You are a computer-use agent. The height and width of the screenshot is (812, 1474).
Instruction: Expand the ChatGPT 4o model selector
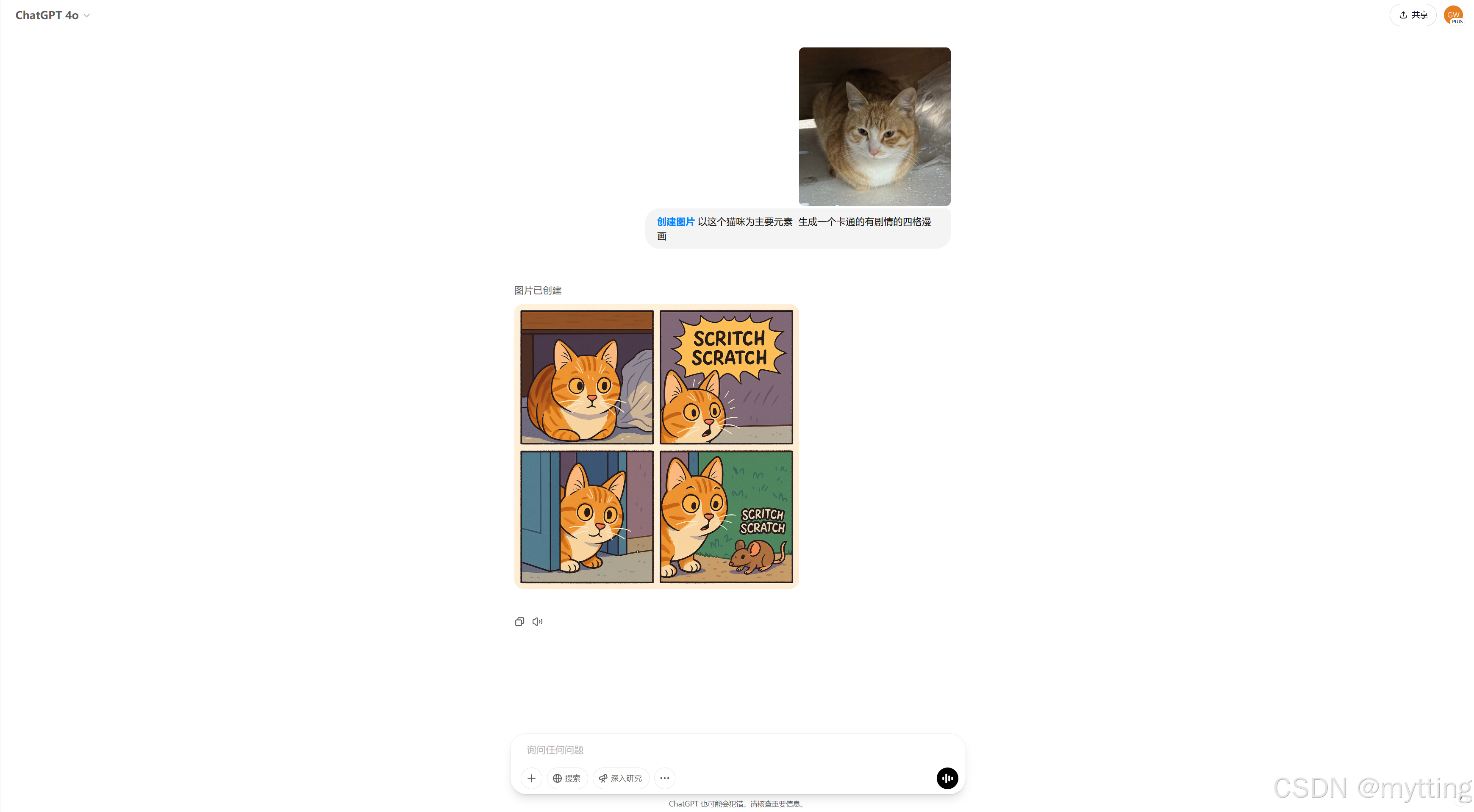pyautogui.click(x=53, y=15)
